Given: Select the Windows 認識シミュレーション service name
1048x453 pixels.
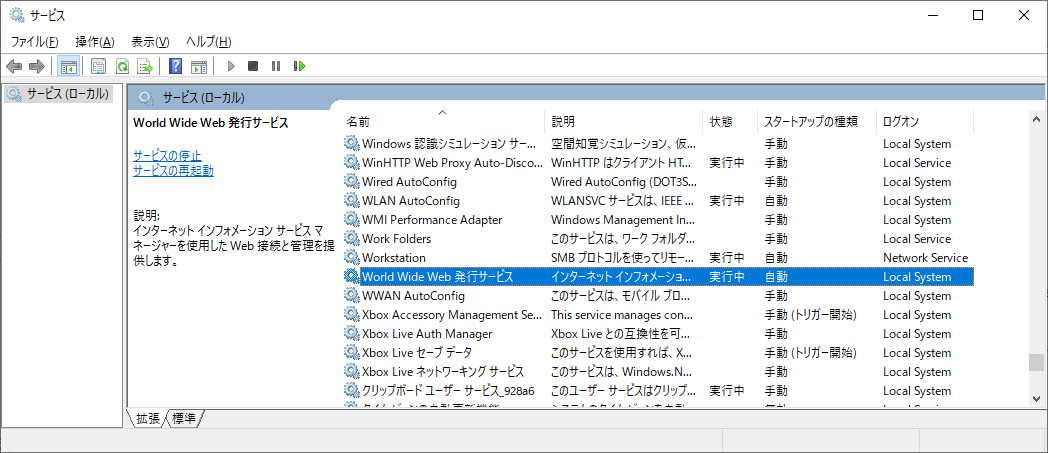Looking at the screenshot, I should (x=448, y=144).
